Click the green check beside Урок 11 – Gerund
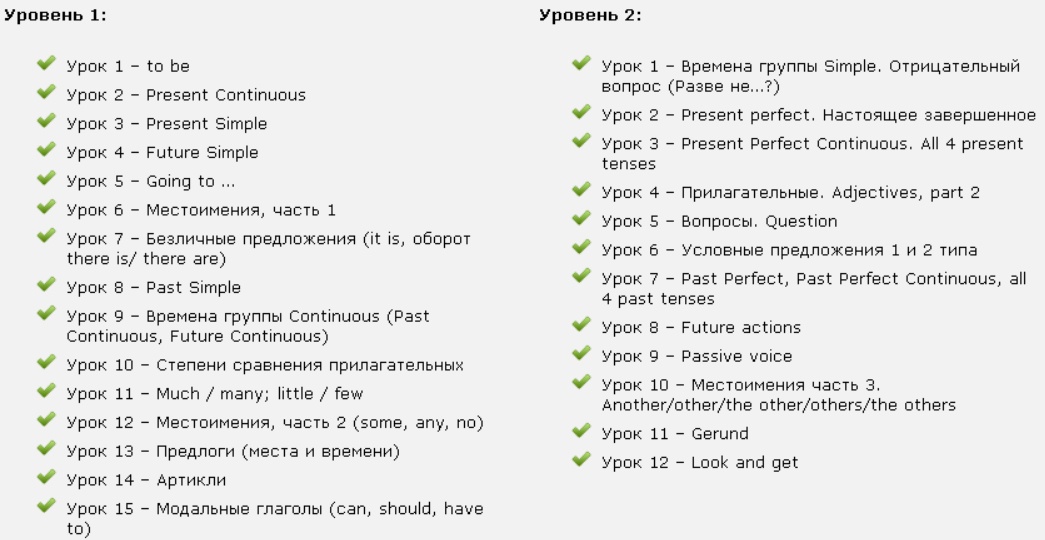The height and width of the screenshot is (540, 1045). pyautogui.click(x=580, y=432)
